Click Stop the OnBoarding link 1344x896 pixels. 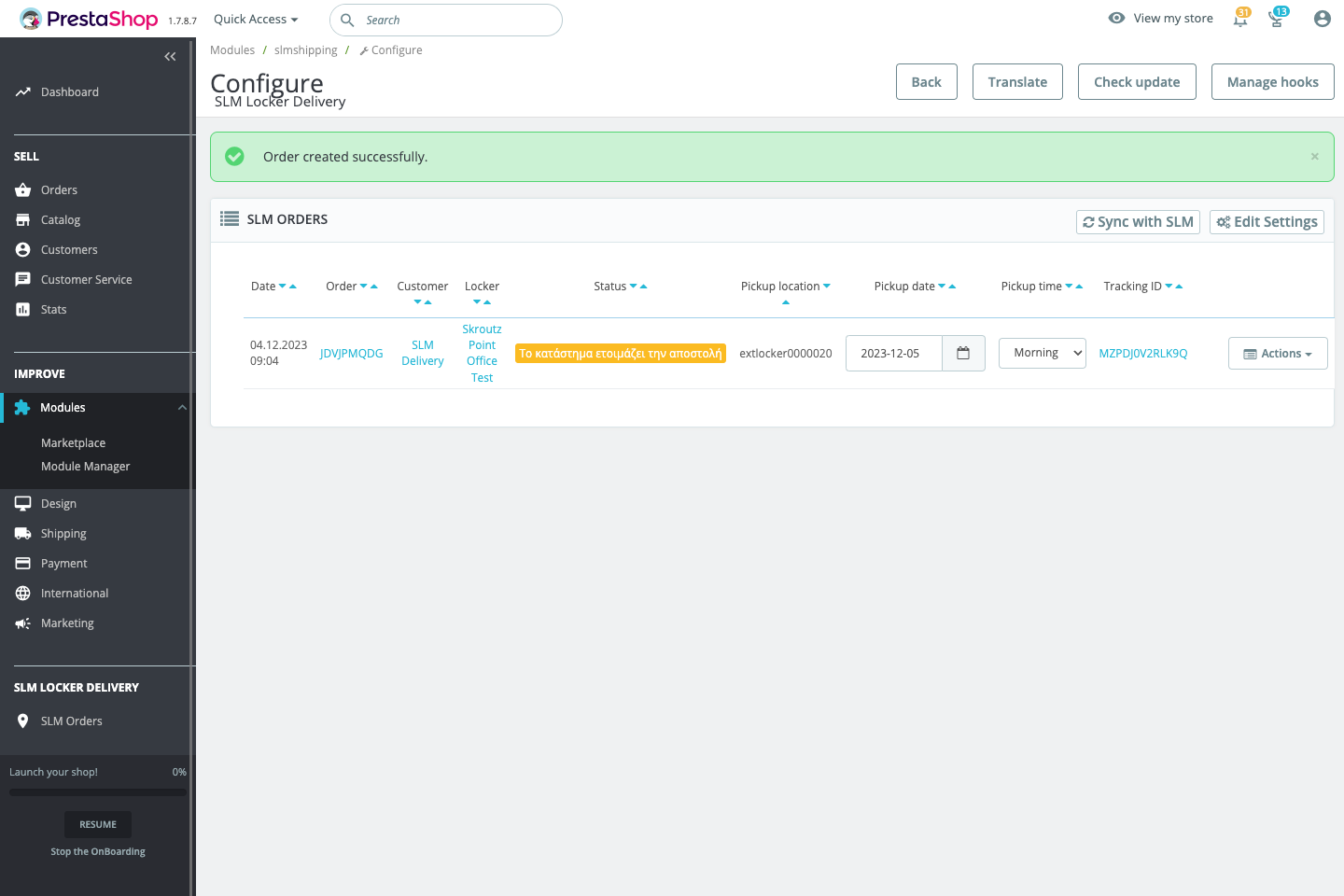[98, 851]
